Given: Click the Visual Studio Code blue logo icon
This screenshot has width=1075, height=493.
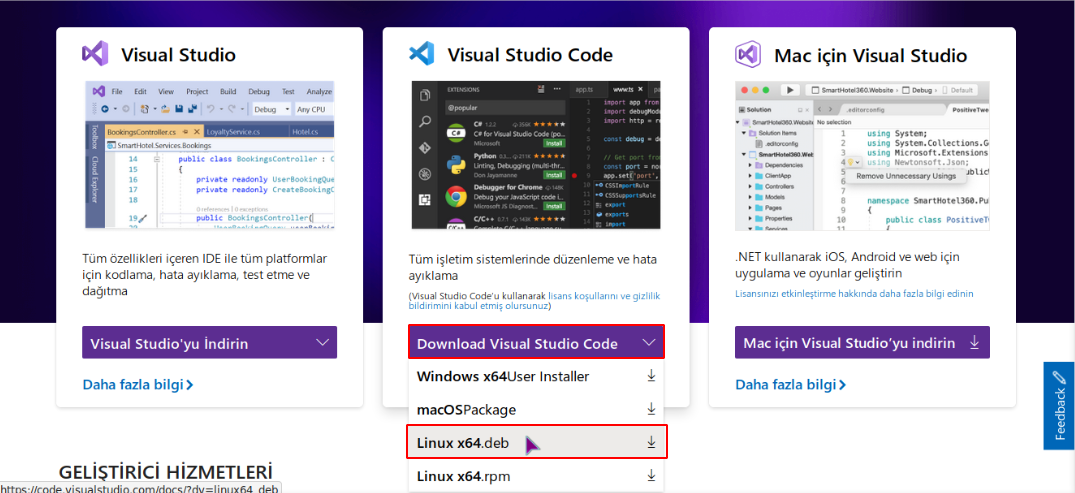Looking at the screenshot, I should tap(422, 53).
